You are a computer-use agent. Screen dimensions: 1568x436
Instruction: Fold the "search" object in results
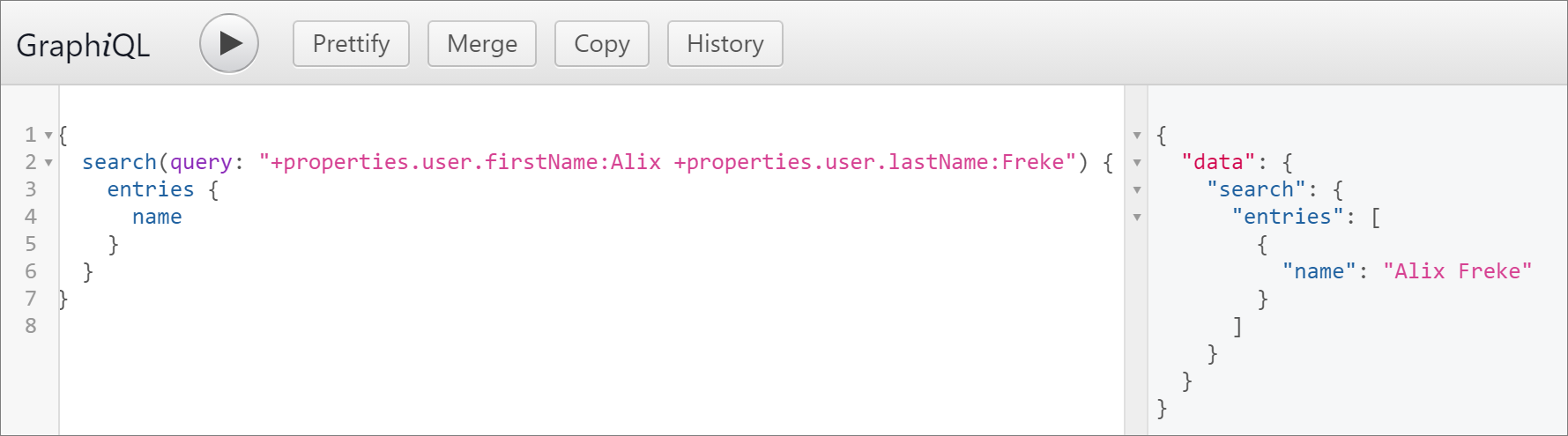click(x=1137, y=190)
